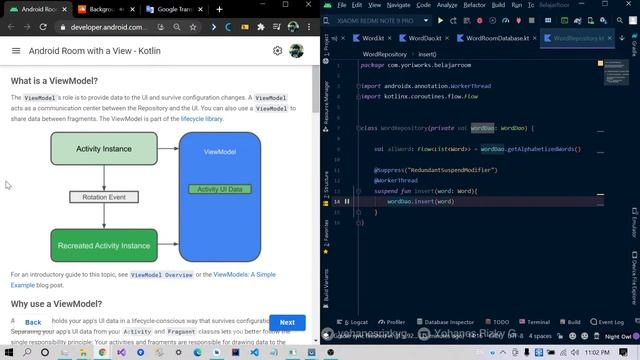This screenshot has height=360, width=640.
Task: Open device selector Xiaomi Redmi Note 9 Pro
Action: click(x=380, y=20)
